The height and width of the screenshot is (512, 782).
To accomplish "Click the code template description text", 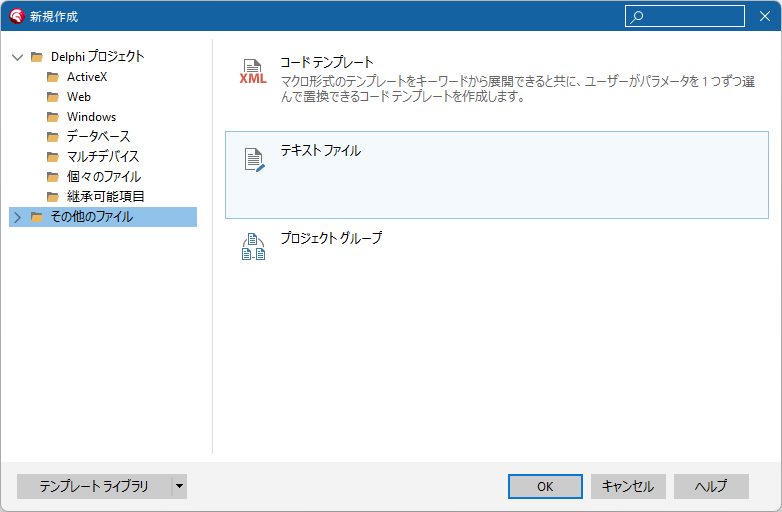I will click(x=518, y=89).
